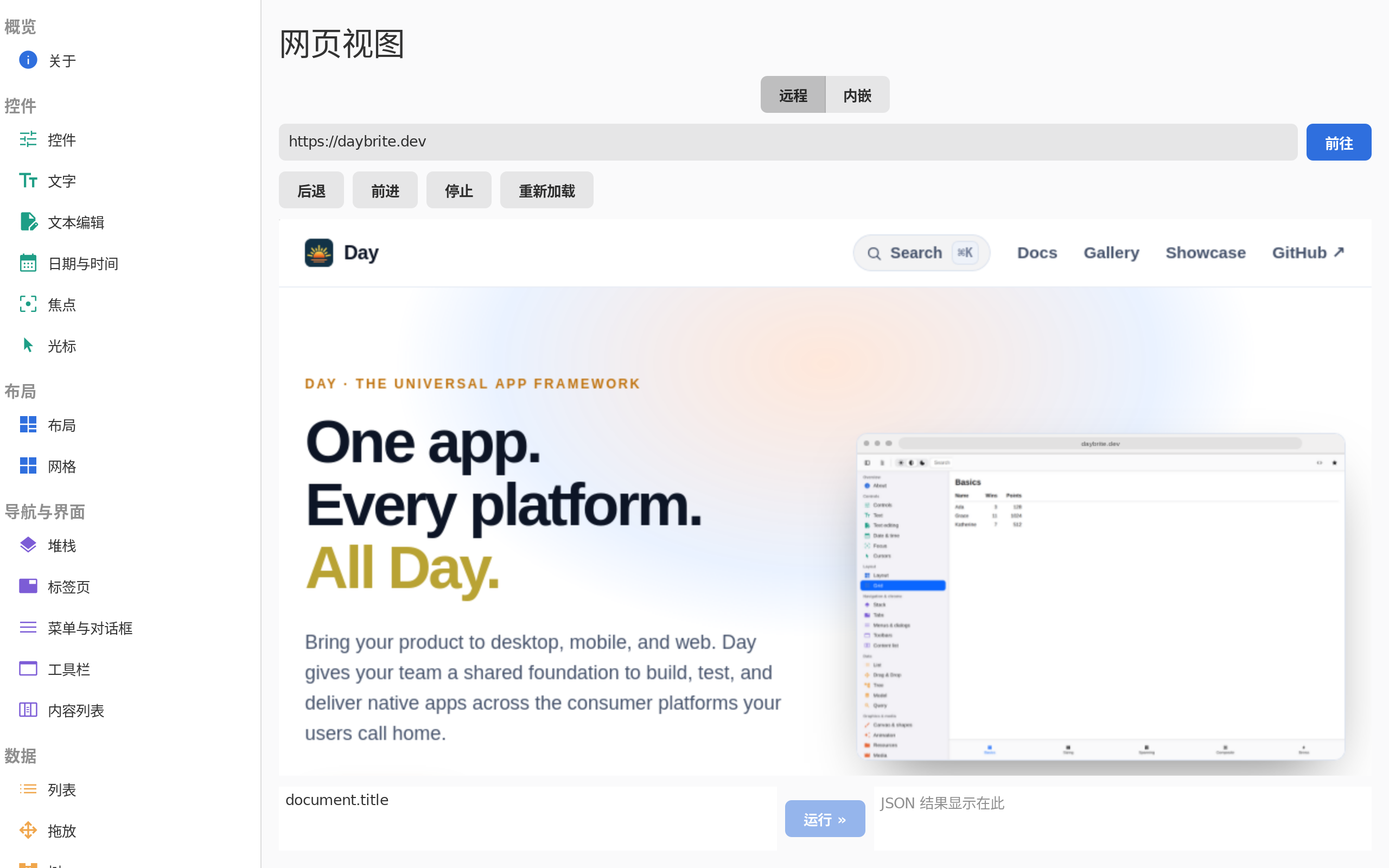
Task: Click the document-pencil icon beside 文本编辑
Action: click(x=28, y=221)
